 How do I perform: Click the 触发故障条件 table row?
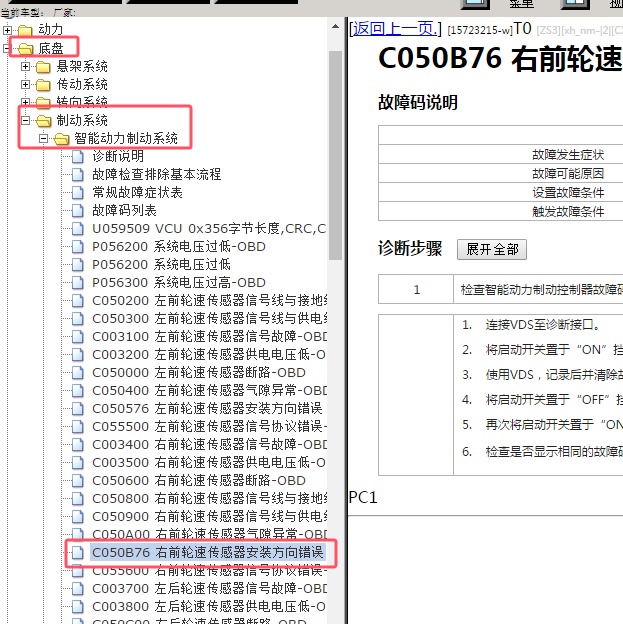[x=500, y=211]
